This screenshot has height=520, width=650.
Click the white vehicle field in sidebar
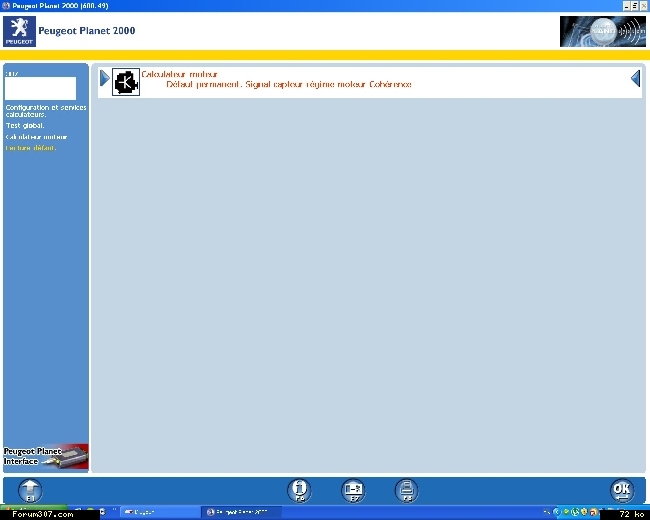coord(41,88)
